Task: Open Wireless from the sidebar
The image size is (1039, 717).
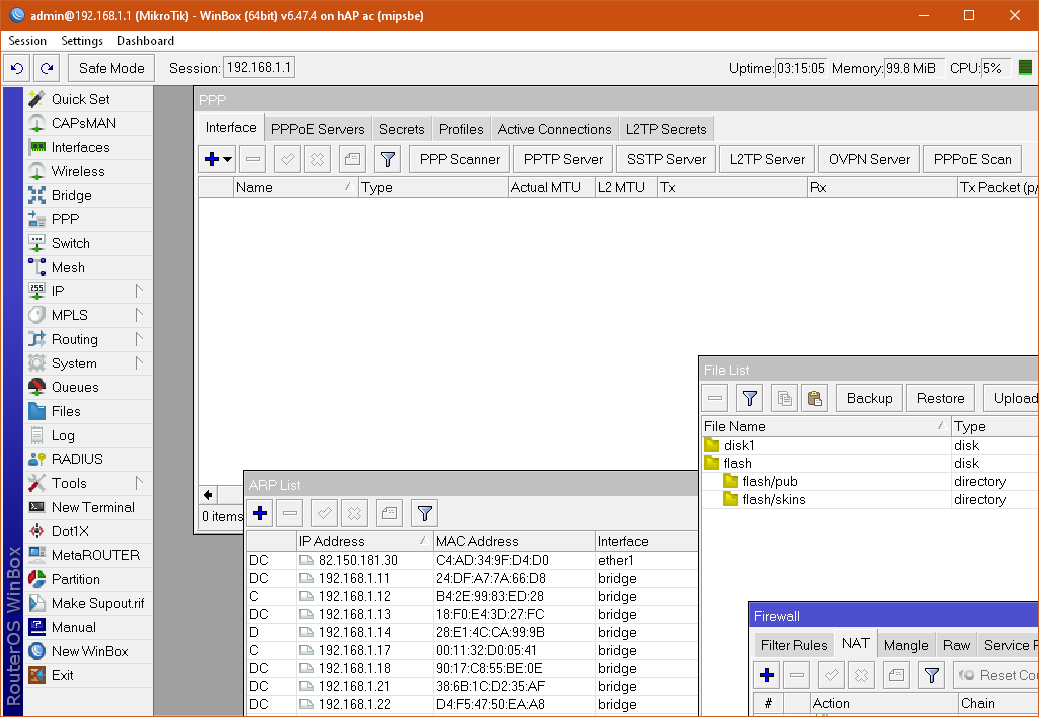Action: [77, 171]
